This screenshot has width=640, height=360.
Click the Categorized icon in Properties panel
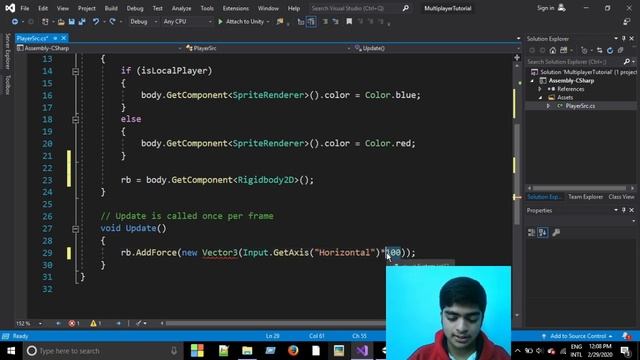[x=531, y=233]
